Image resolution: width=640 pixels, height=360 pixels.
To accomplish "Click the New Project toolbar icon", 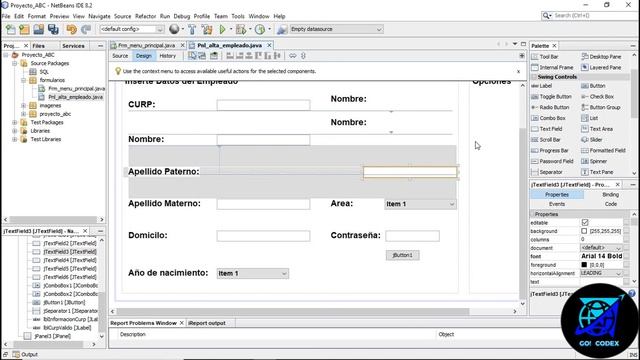I will coord(24,29).
